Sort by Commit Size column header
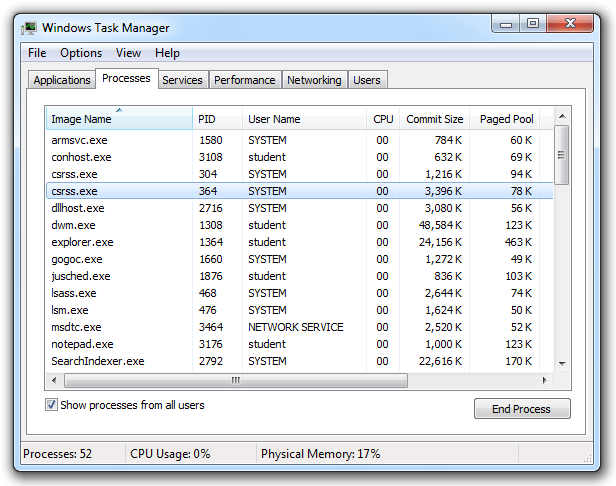Screen dimensions: 616x486 pyautogui.click(x=434, y=119)
